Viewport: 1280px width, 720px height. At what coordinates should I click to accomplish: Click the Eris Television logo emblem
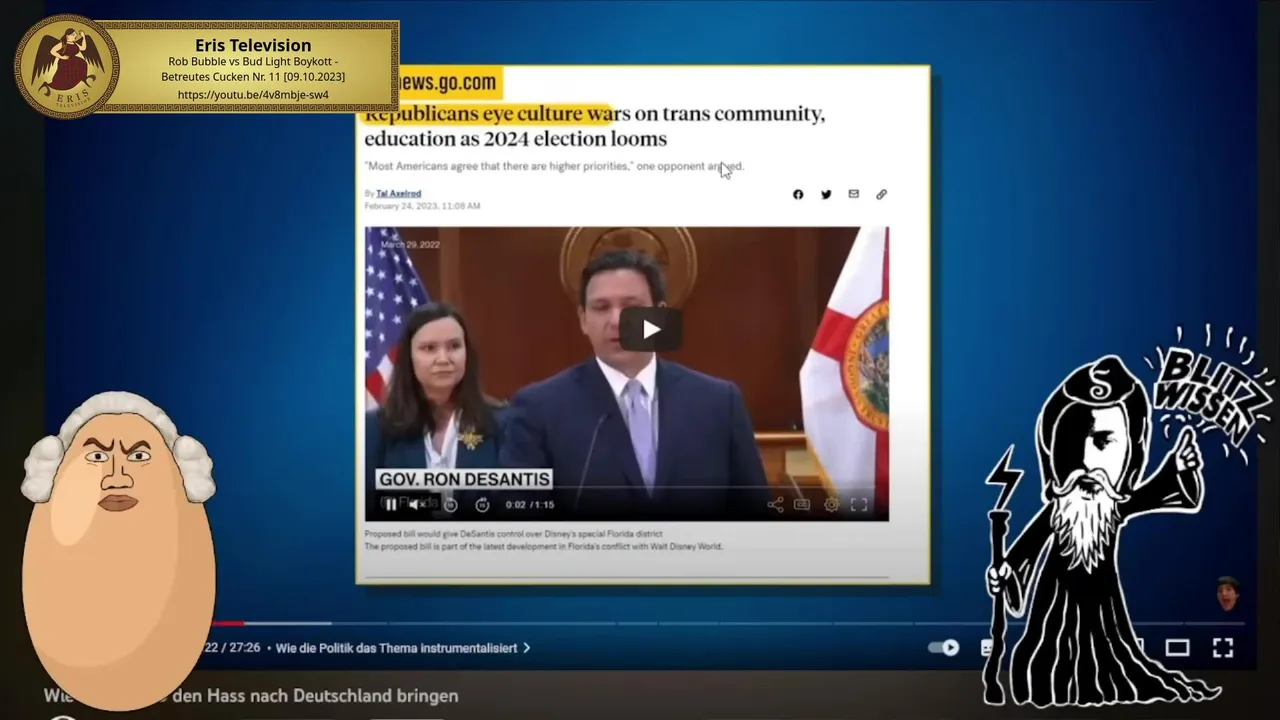67,66
